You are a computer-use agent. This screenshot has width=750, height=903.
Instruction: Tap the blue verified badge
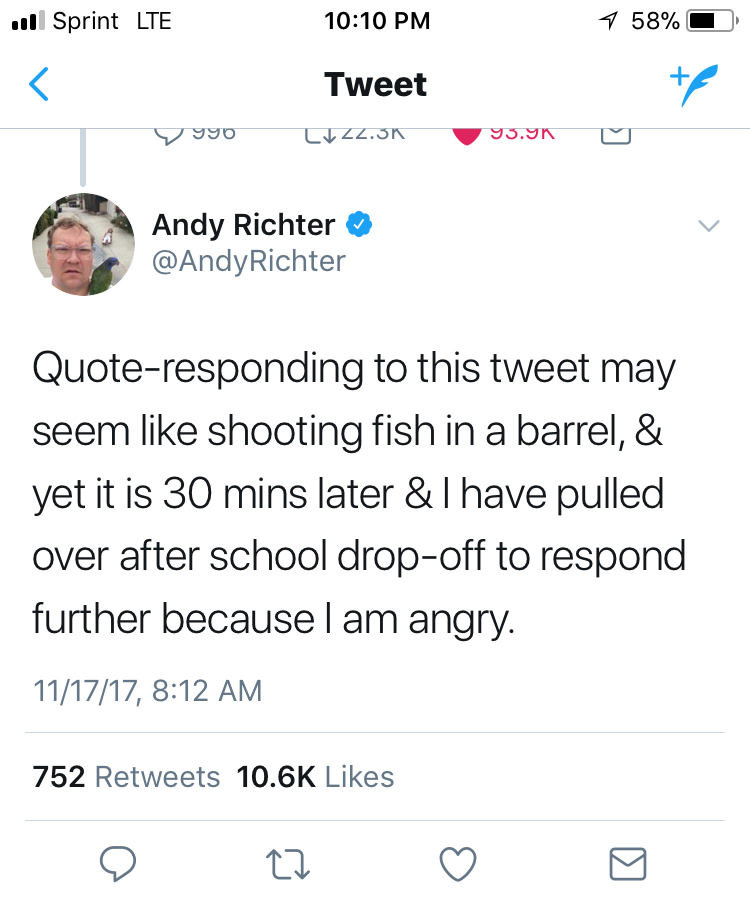pyautogui.click(x=359, y=225)
